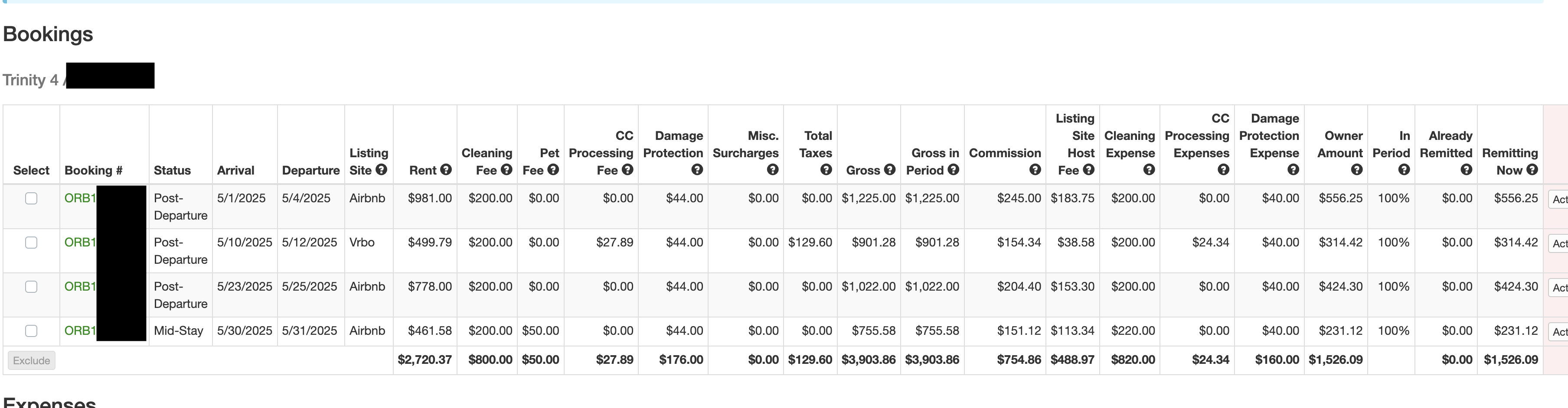This screenshot has height=408, width=1568.
Task: Open the Mid-Stay booking number link
Action: 80,331
